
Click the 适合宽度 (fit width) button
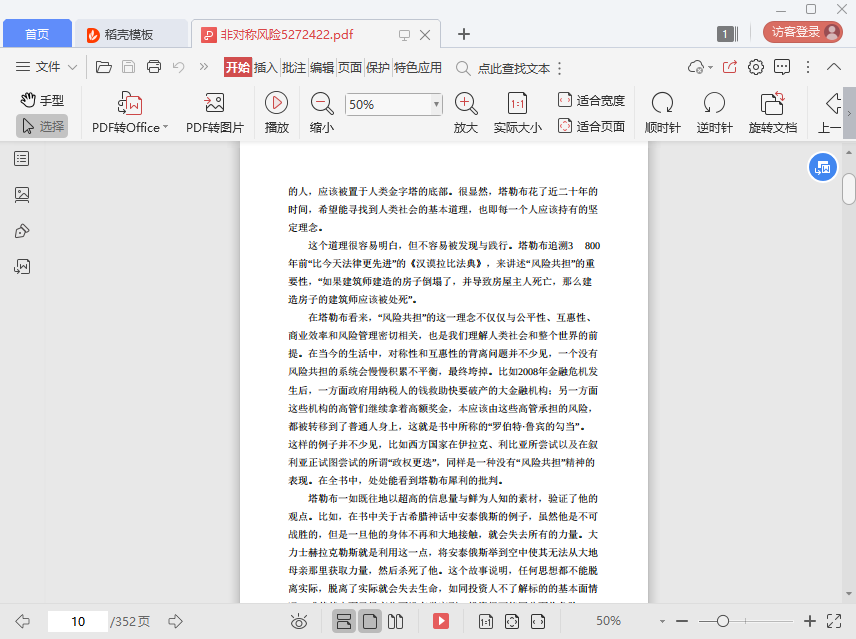coord(591,100)
